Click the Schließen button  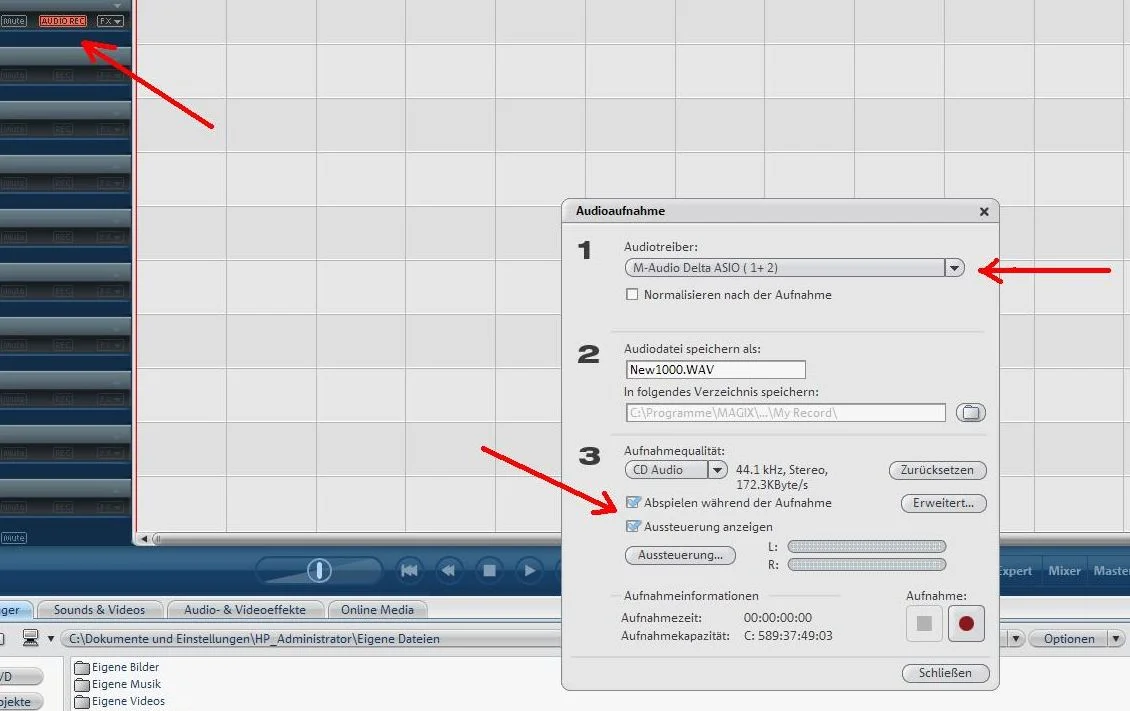click(945, 673)
